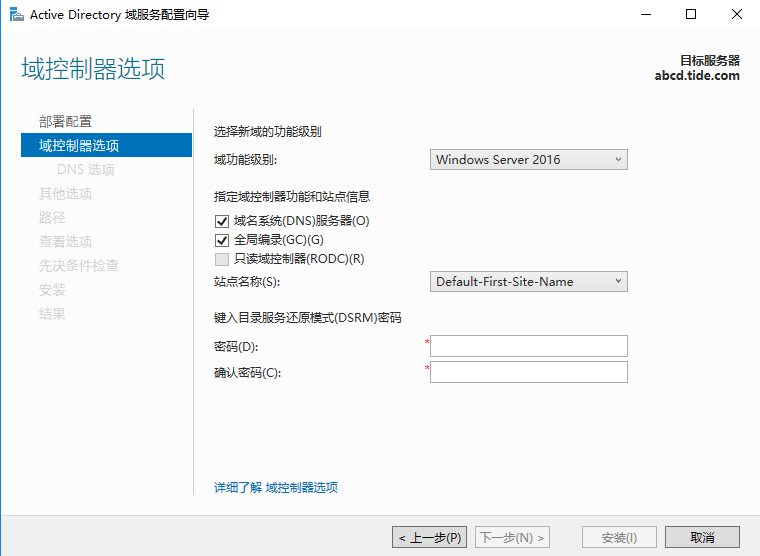
Task: Maximize the configuration wizard window
Action: tap(691, 15)
